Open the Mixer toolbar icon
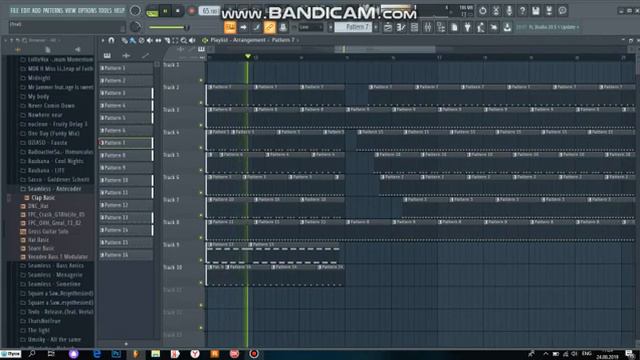This screenshot has height=360, width=640. click(x=428, y=27)
